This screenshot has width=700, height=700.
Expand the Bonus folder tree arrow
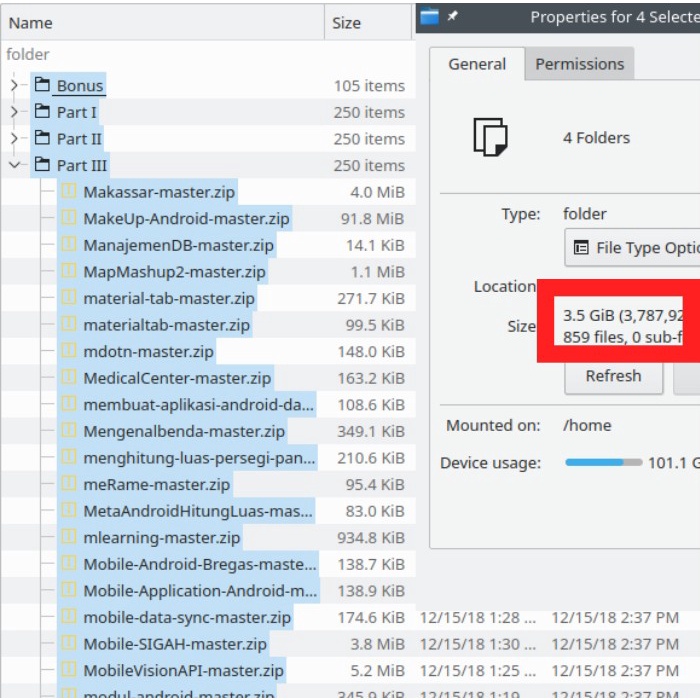[14, 85]
